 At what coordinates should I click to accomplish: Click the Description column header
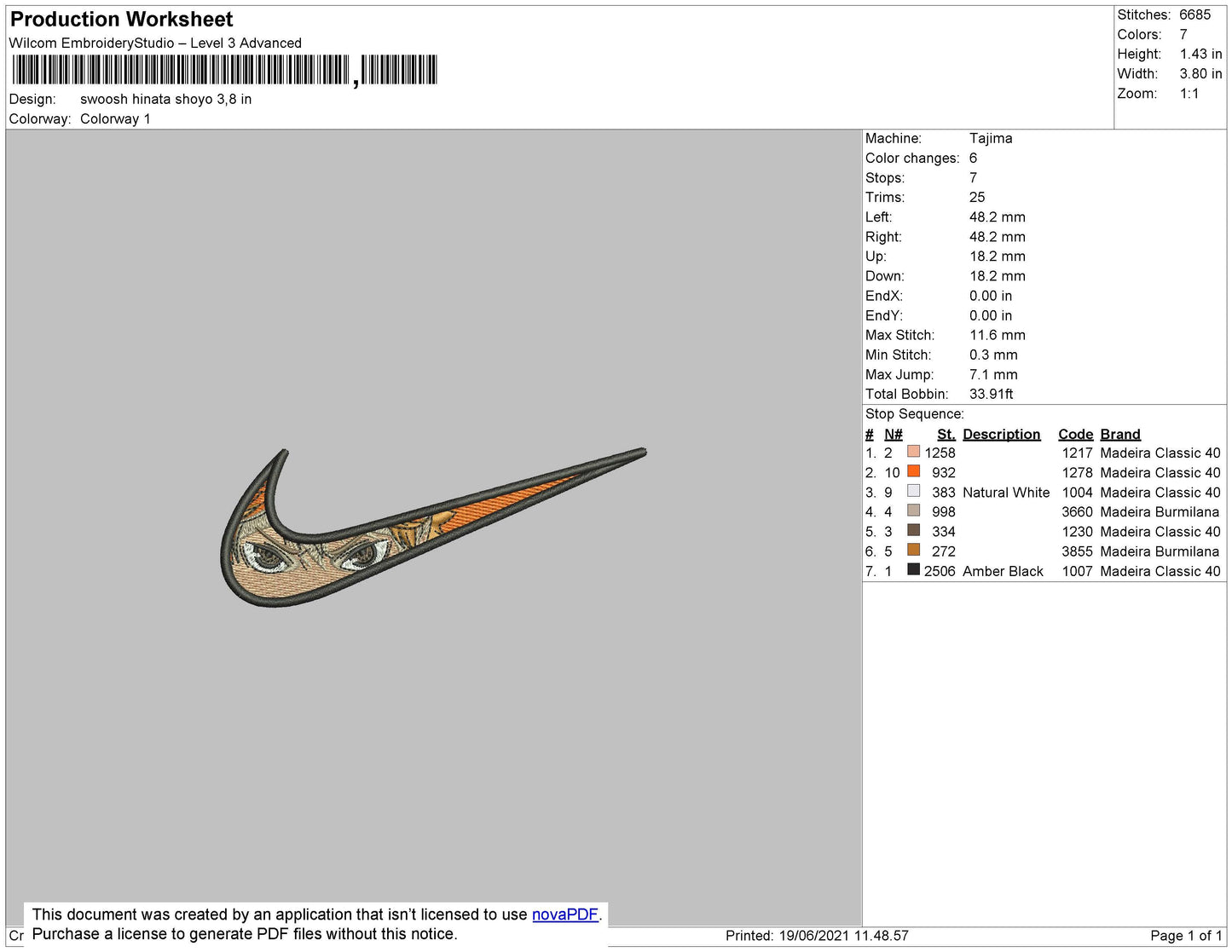1002,434
